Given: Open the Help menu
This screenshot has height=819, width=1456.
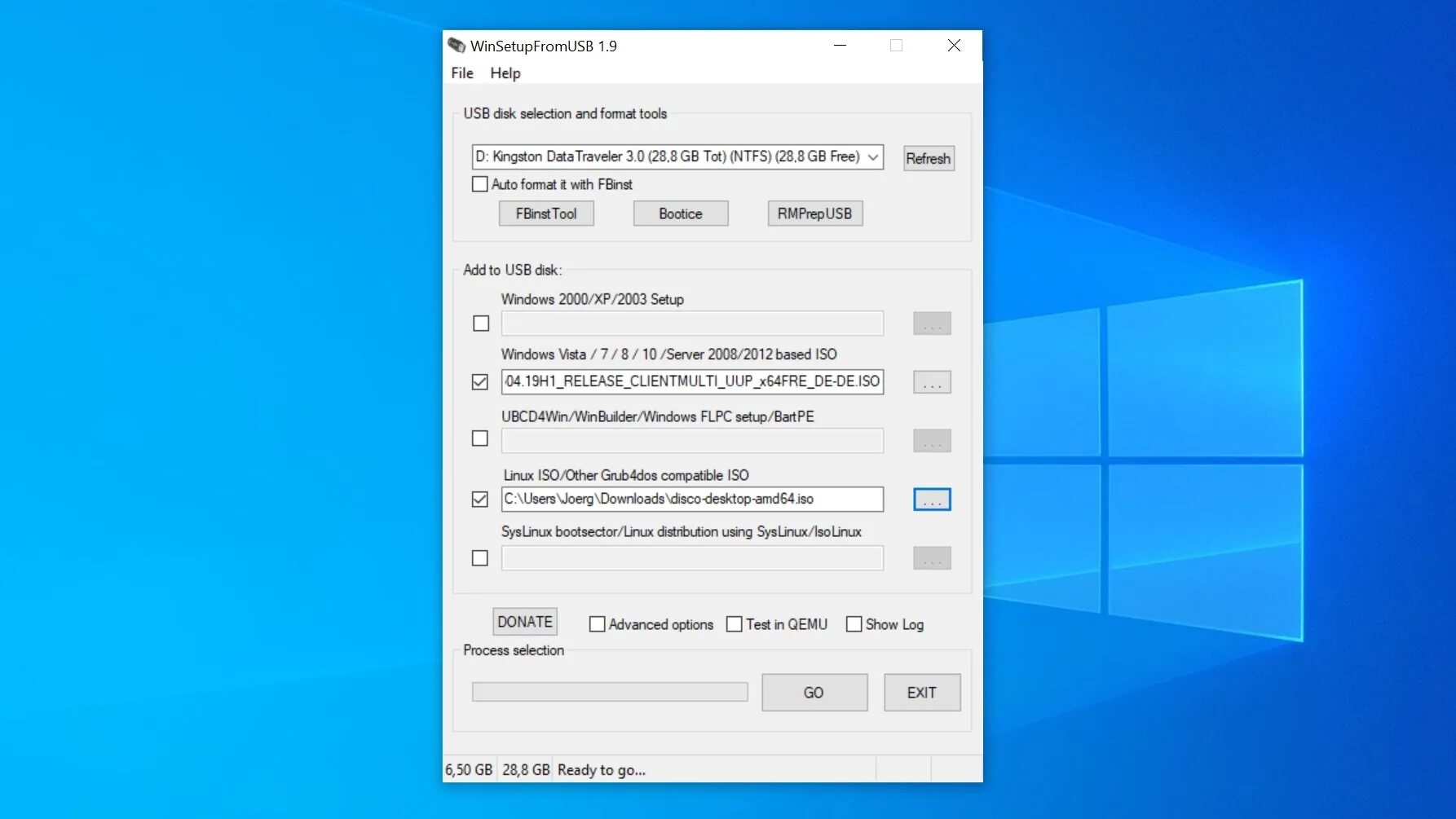Looking at the screenshot, I should point(505,73).
